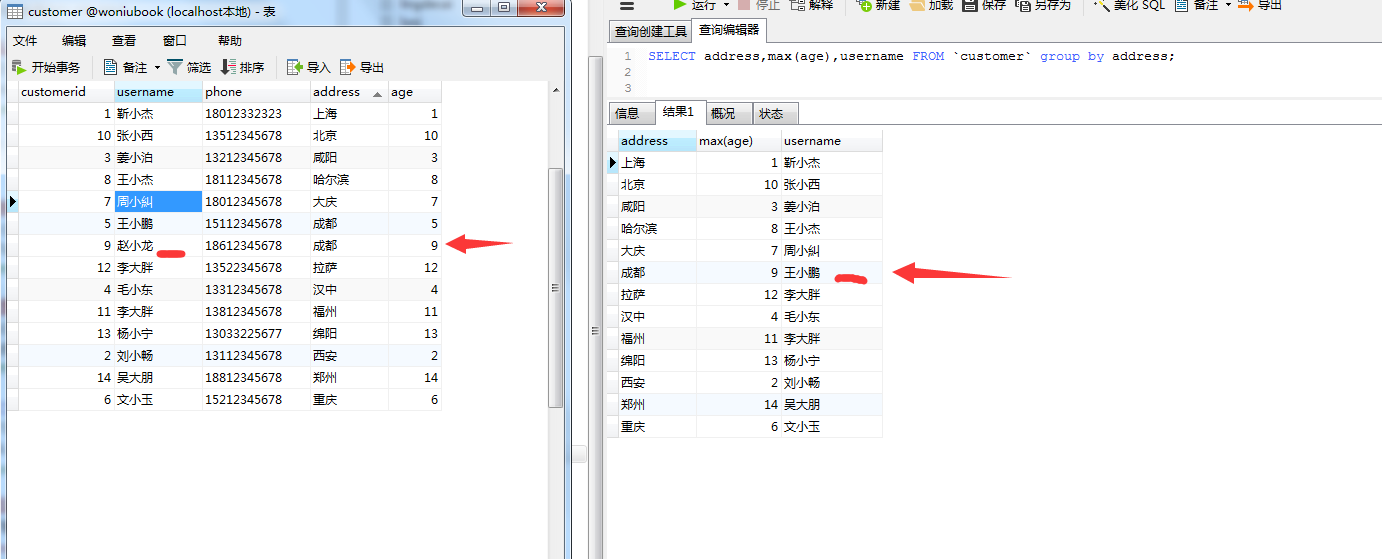Click the 另存为 save-as icon
Screen dimensions: 1382x559
pos(1023,5)
